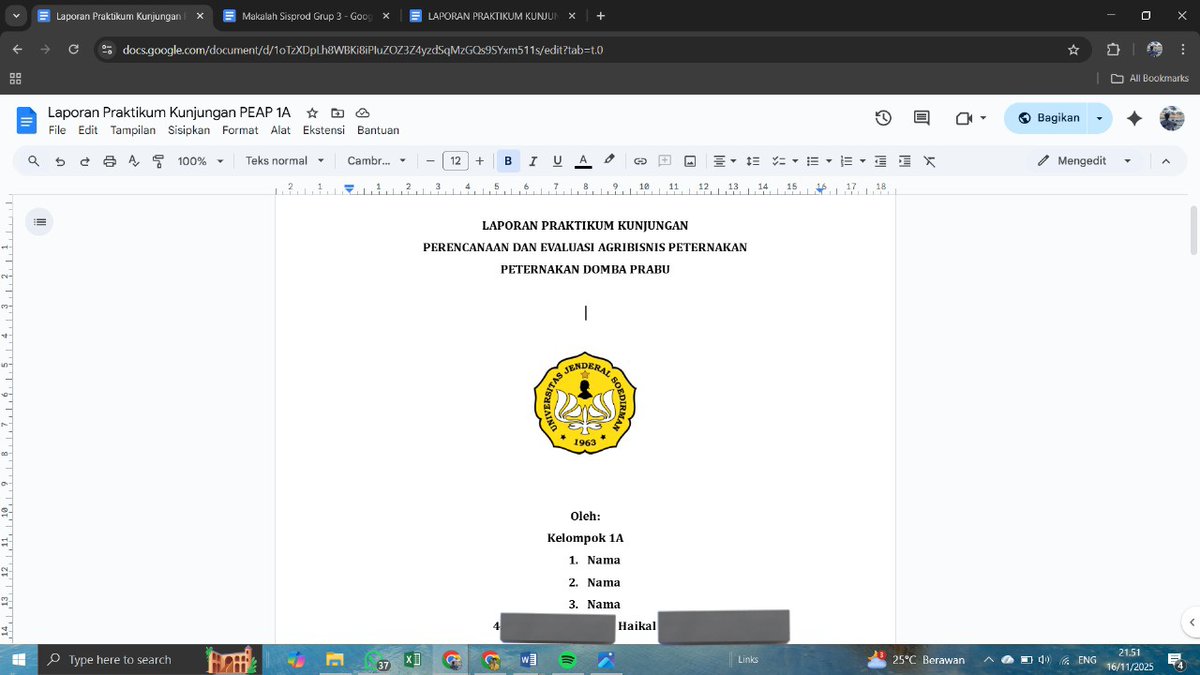This screenshot has width=1200, height=675.
Task: Switch to third LAPORAN PRAKTIKUM browser tab
Action: [x=490, y=16]
